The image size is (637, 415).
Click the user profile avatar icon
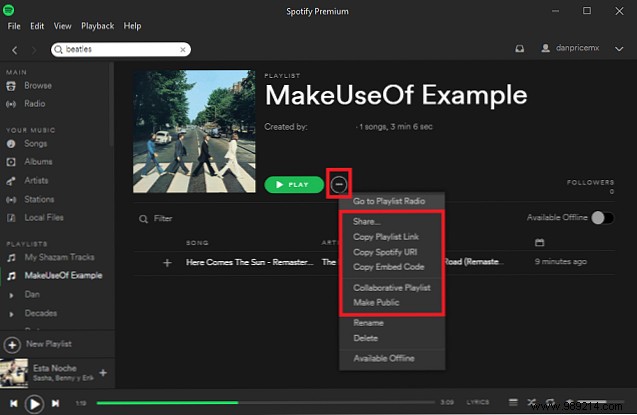tap(546, 48)
